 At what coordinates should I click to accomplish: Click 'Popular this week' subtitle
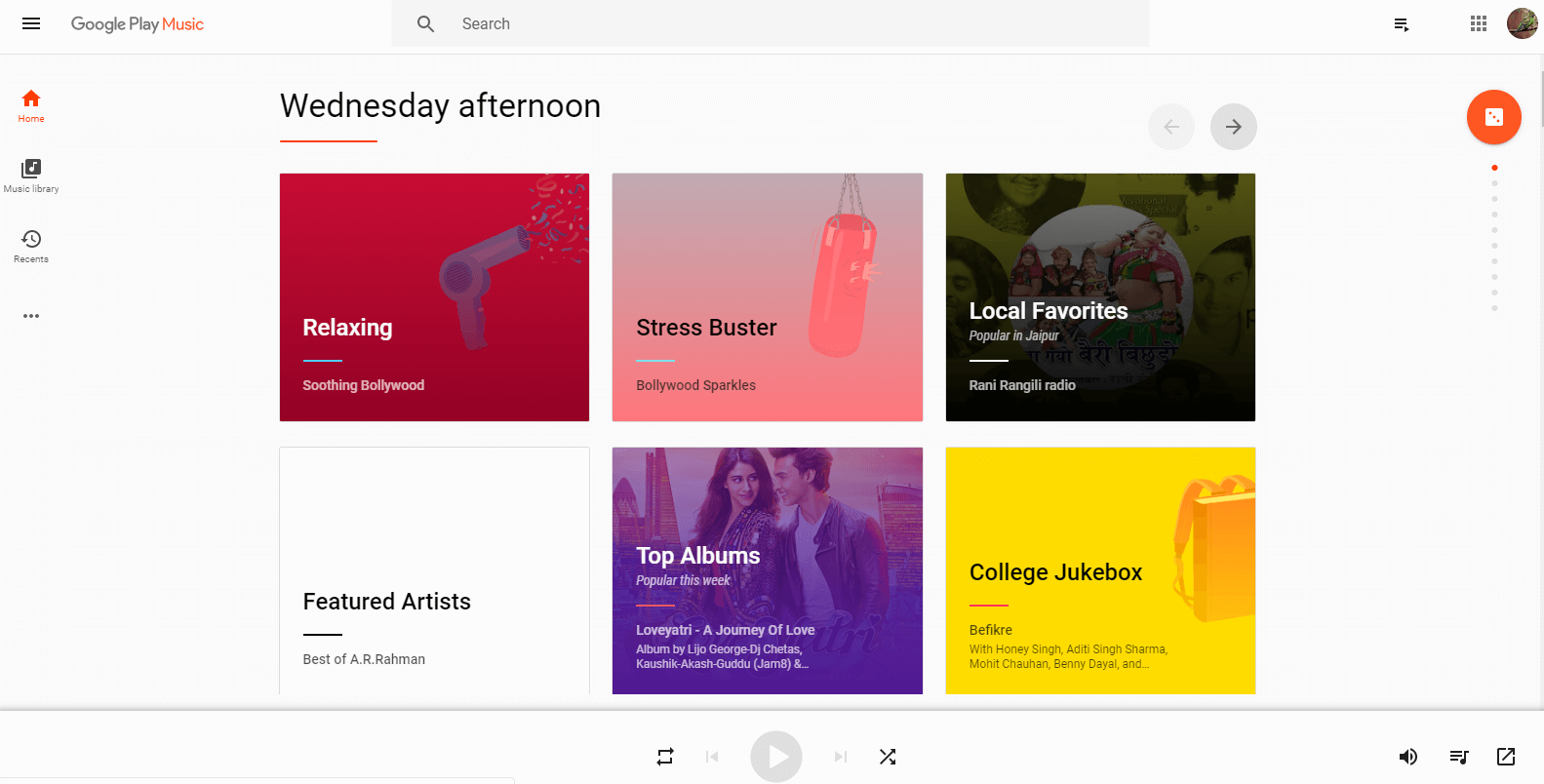(684, 580)
